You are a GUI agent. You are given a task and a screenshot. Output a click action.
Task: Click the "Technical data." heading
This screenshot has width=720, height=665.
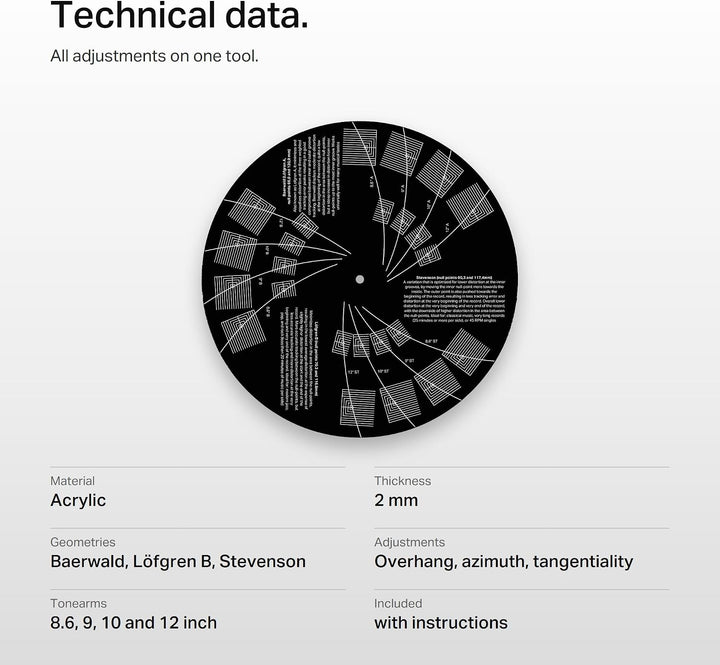[x=179, y=15]
